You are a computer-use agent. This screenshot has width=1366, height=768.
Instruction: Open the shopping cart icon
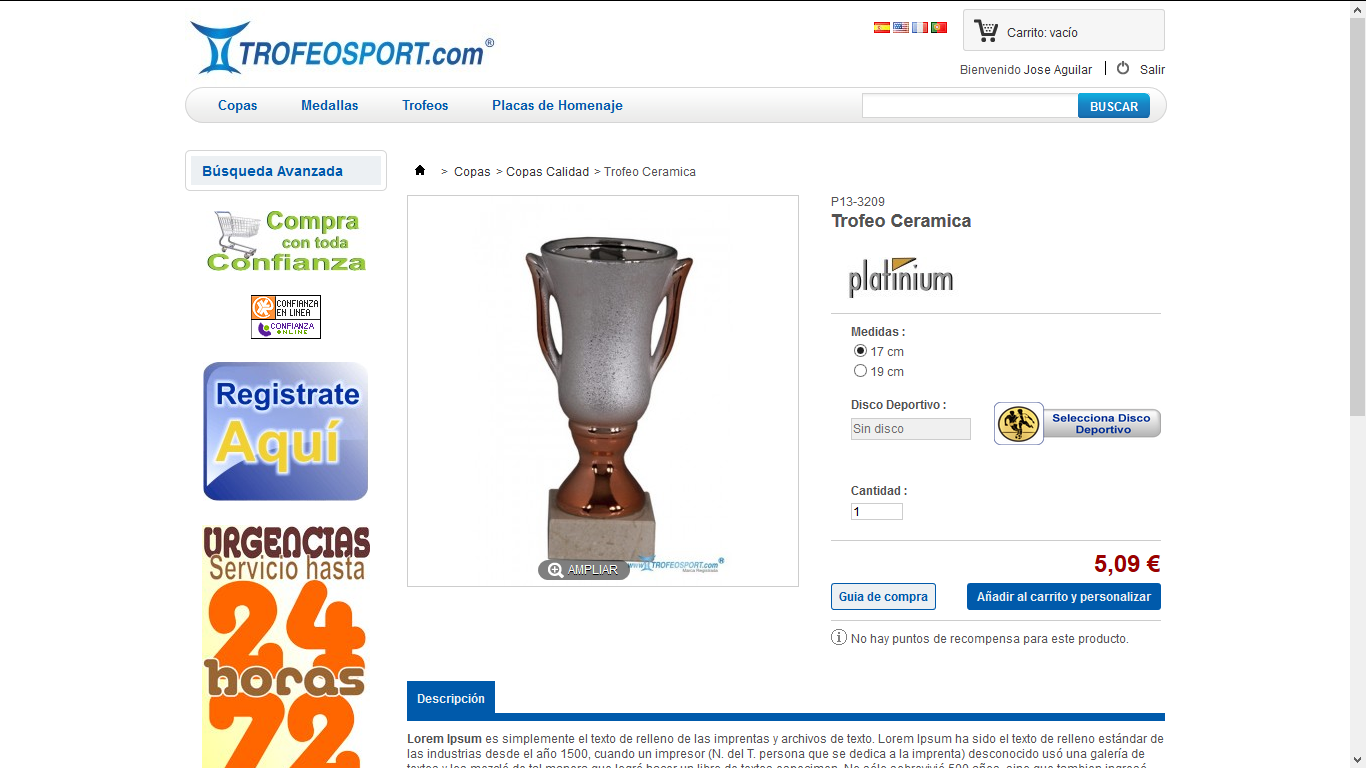point(986,31)
